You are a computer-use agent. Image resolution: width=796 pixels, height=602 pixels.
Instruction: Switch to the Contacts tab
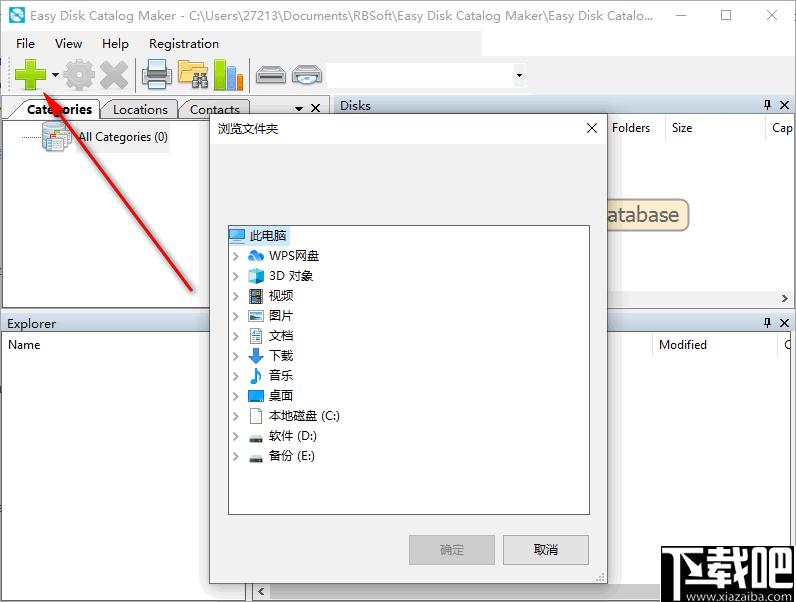(x=215, y=109)
